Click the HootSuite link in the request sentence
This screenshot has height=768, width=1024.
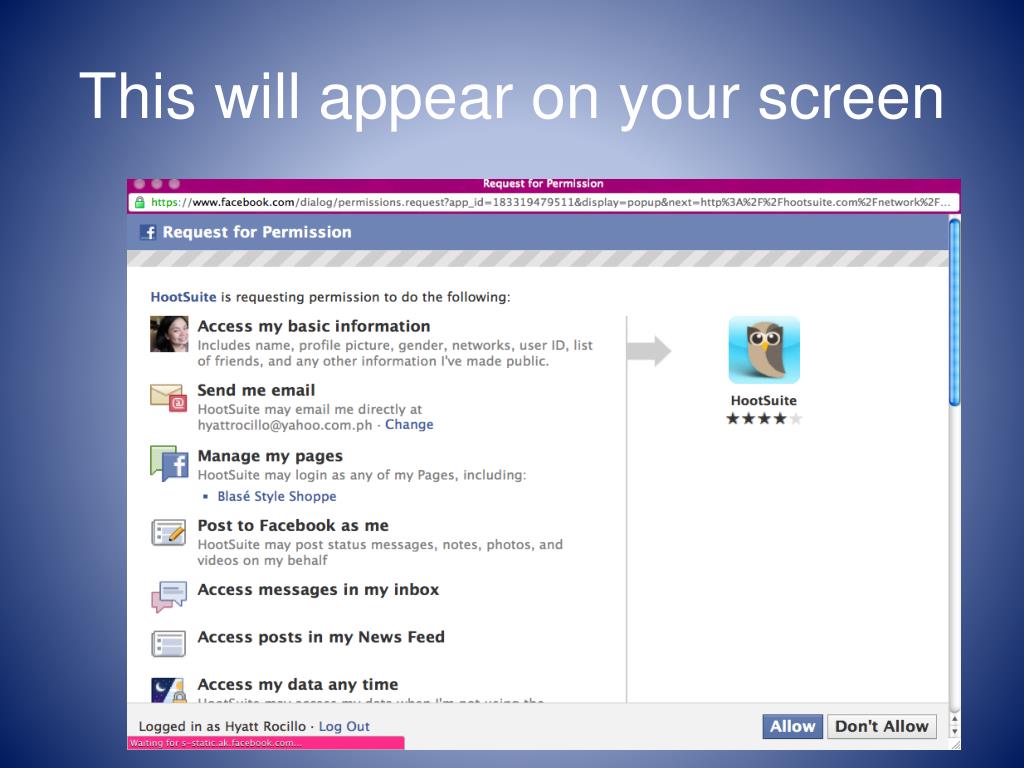183,297
